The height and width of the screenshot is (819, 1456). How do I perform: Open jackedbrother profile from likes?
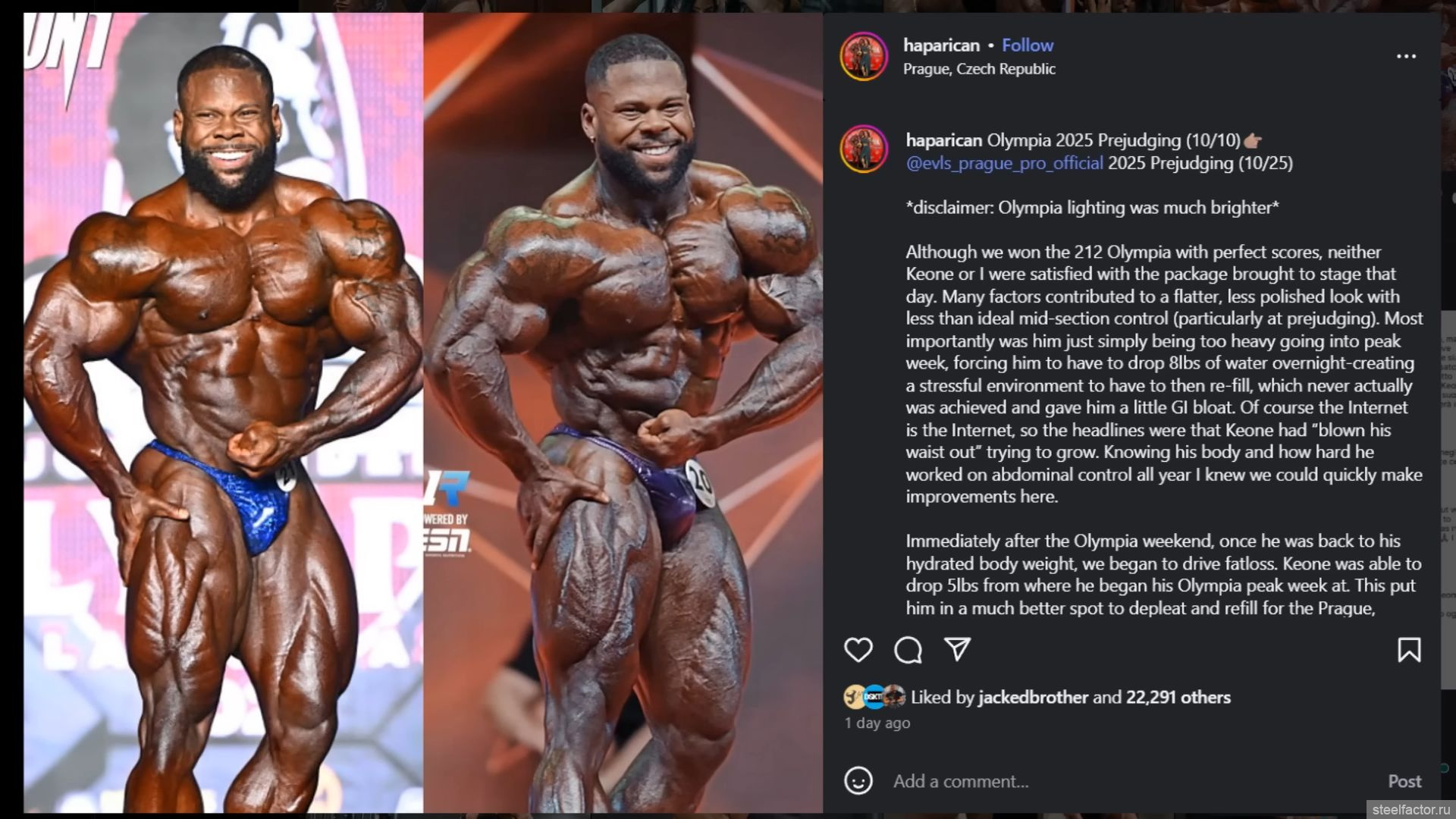pos(1033,698)
